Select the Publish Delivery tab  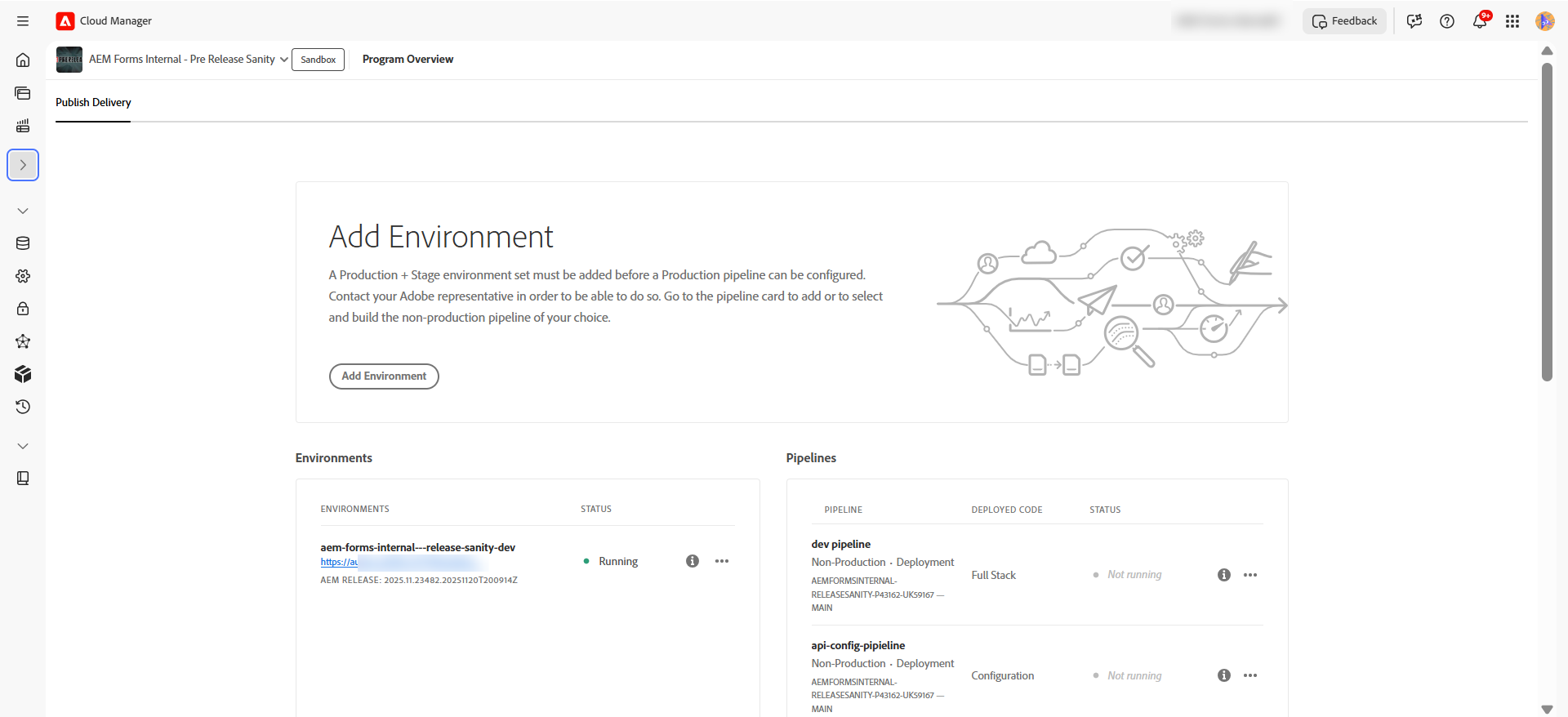[x=93, y=103]
